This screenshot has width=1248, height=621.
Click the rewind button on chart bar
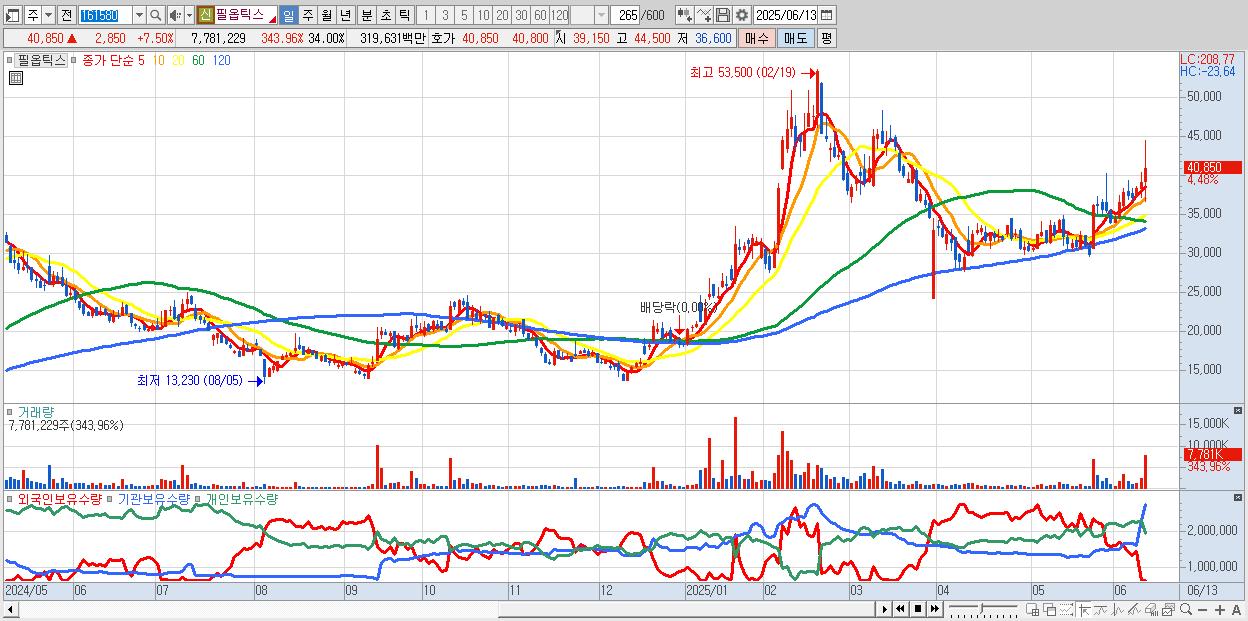900,609
